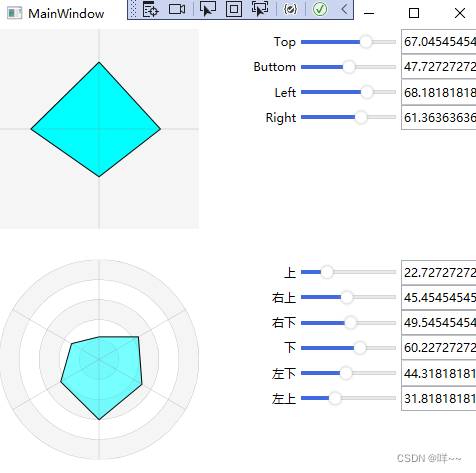The height and width of the screenshot is (473, 476).
Task: Focus the 下 value field showing 60.227
Action: pos(439,348)
